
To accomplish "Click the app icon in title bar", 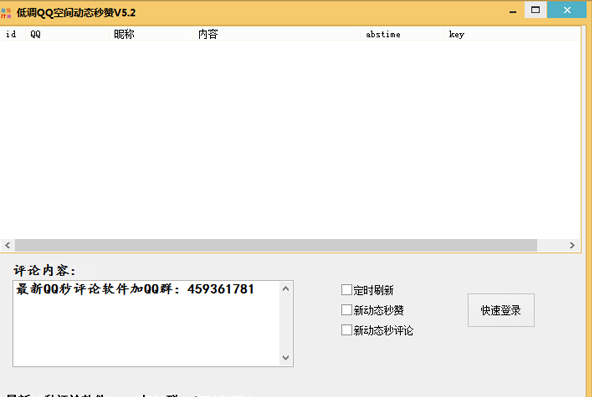I will (x=6, y=13).
